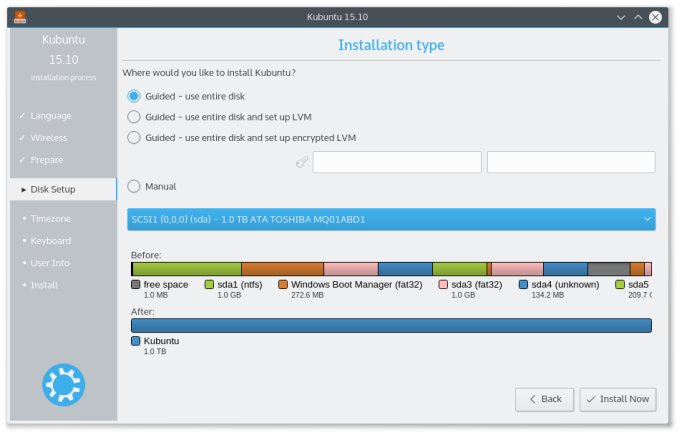Click the encryption key icon
680x435 pixels.
tap(301, 162)
